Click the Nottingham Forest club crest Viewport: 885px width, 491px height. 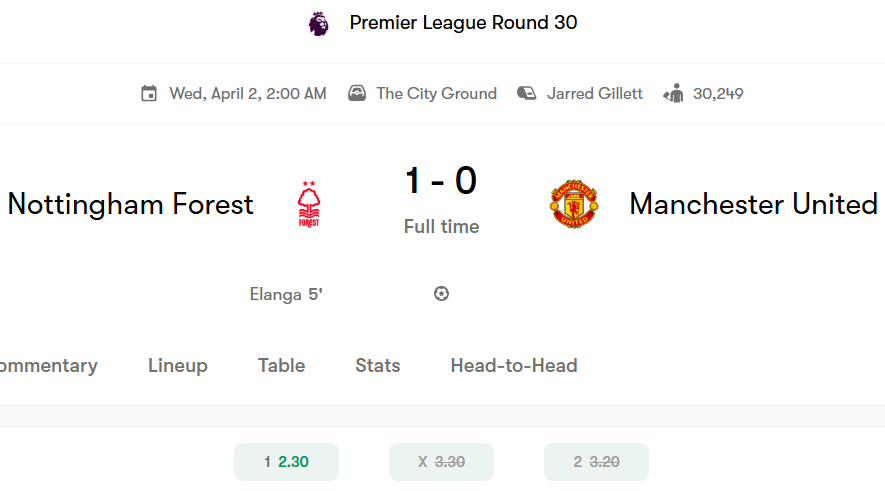point(309,204)
